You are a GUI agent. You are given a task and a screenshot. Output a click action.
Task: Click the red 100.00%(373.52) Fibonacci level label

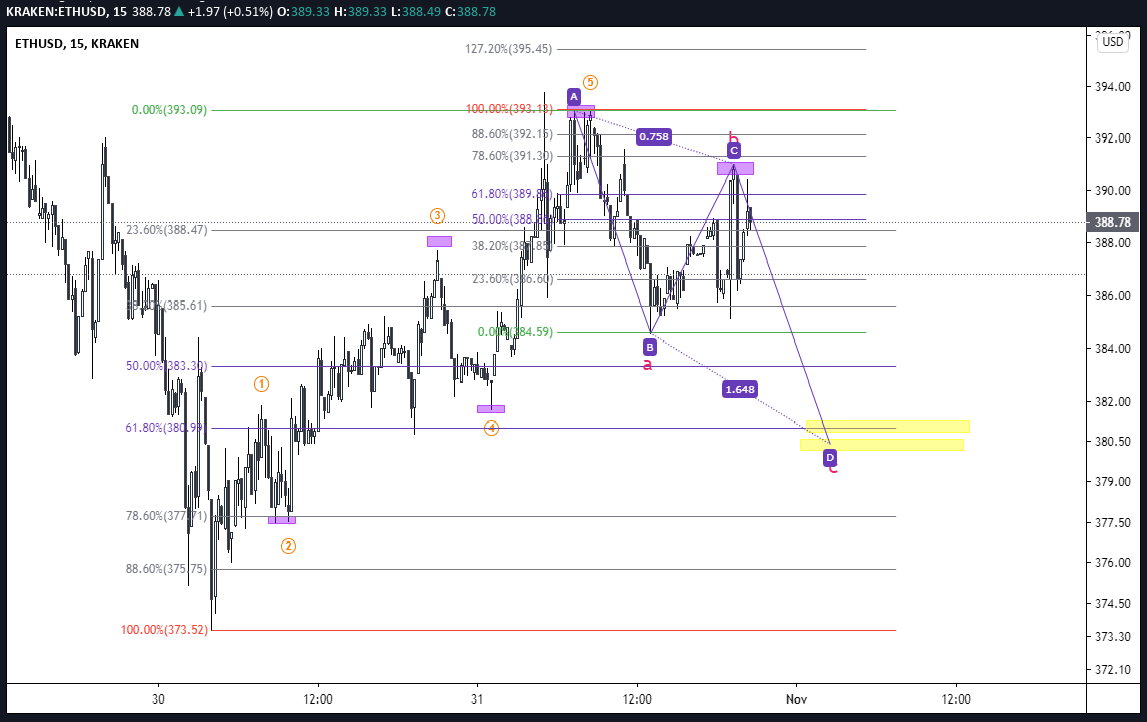(164, 630)
